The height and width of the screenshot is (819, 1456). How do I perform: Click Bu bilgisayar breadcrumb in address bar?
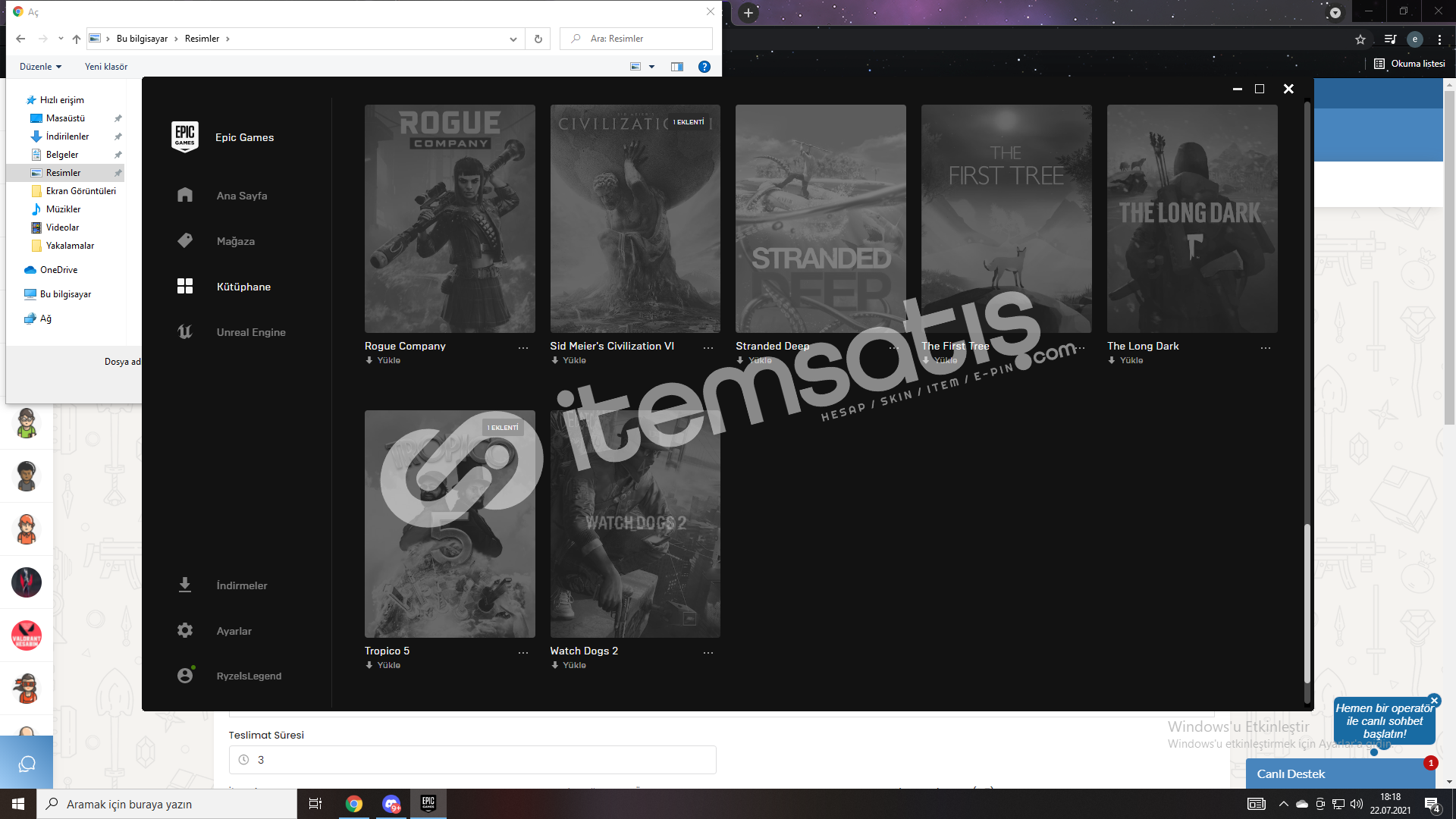click(x=142, y=39)
